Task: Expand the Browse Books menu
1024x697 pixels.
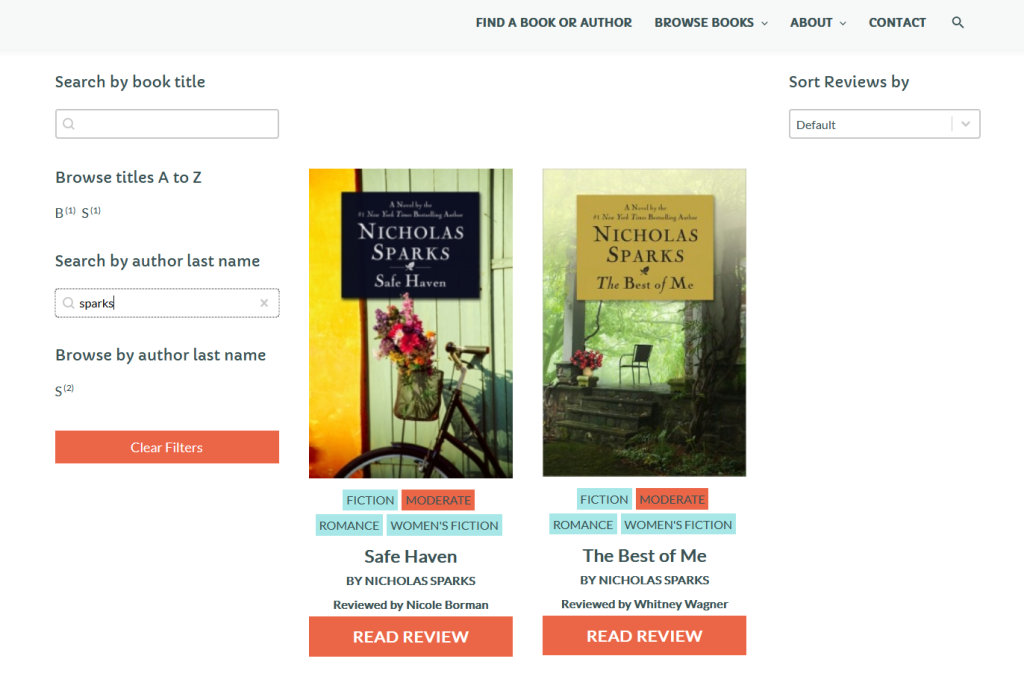Action: [711, 23]
